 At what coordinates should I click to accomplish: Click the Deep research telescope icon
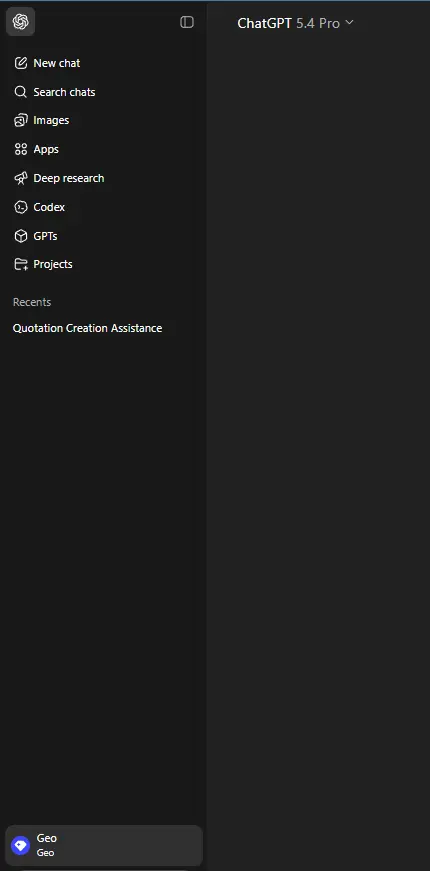[21, 178]
